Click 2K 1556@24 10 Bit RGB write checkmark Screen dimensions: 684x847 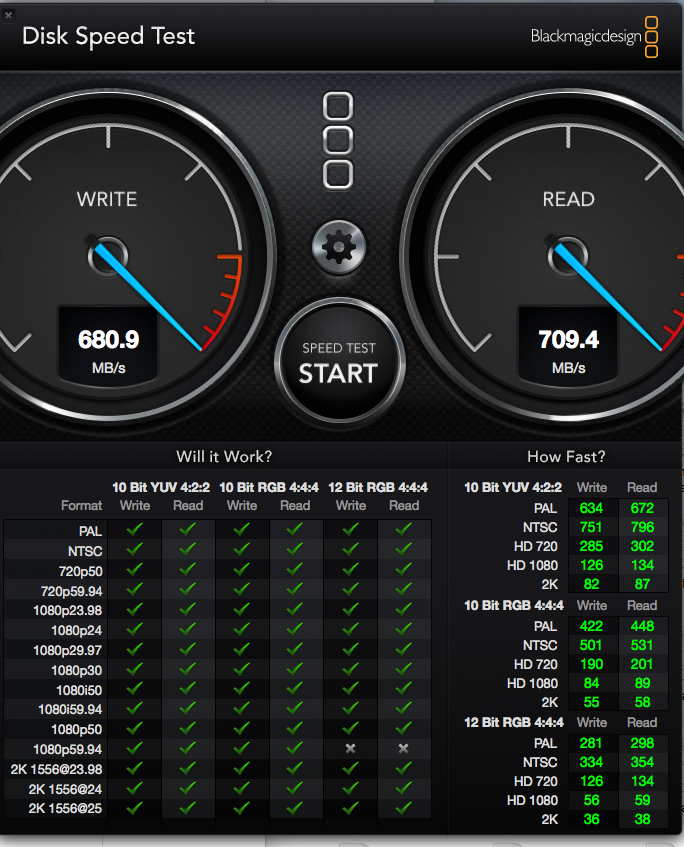pyautogui.click(x=242, y=788)
